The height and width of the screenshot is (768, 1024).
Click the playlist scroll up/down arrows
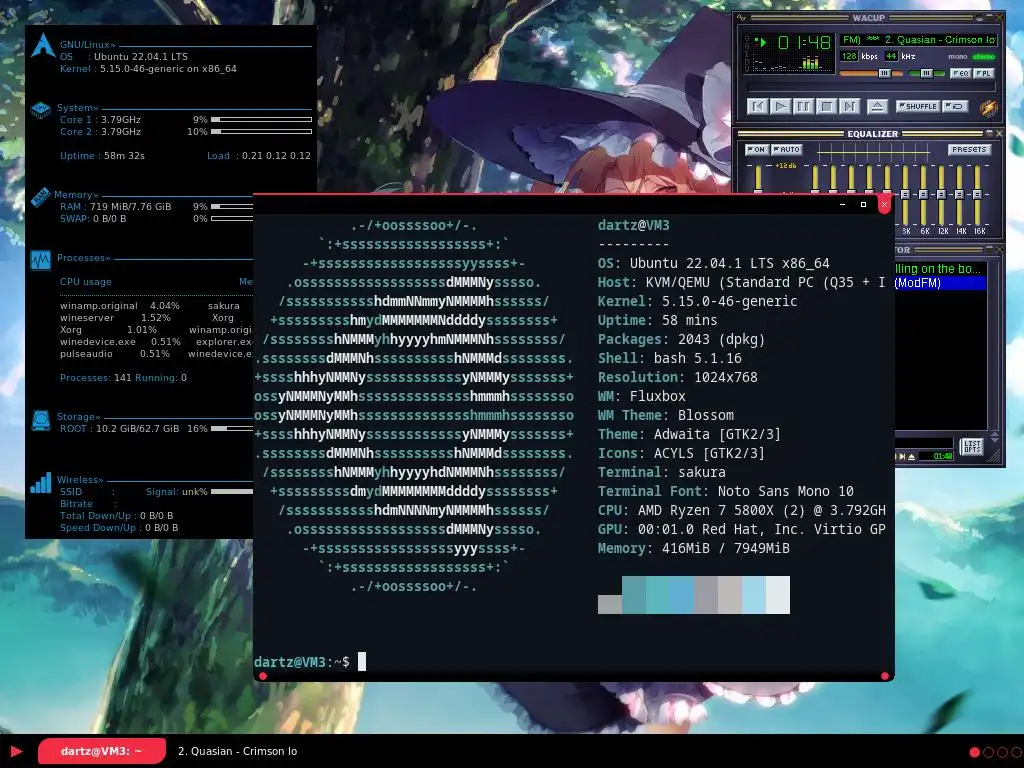click(995, 436)
